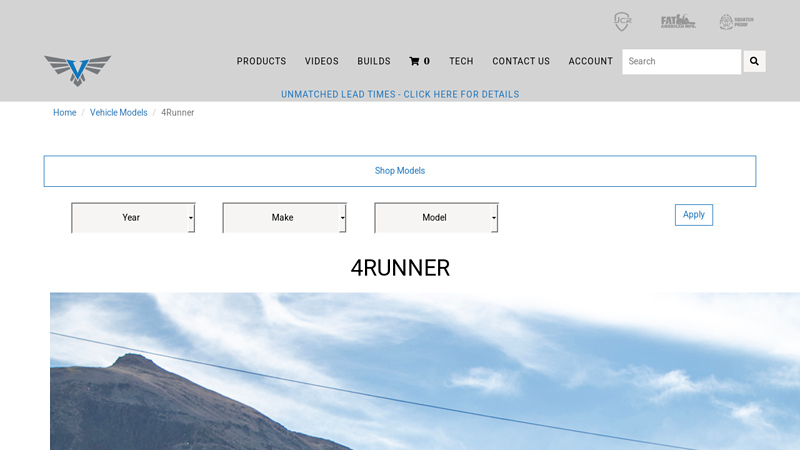Open the Fat American Mfg. logo
The width and height of the screenshot is (800, 450).
(677, 21)
